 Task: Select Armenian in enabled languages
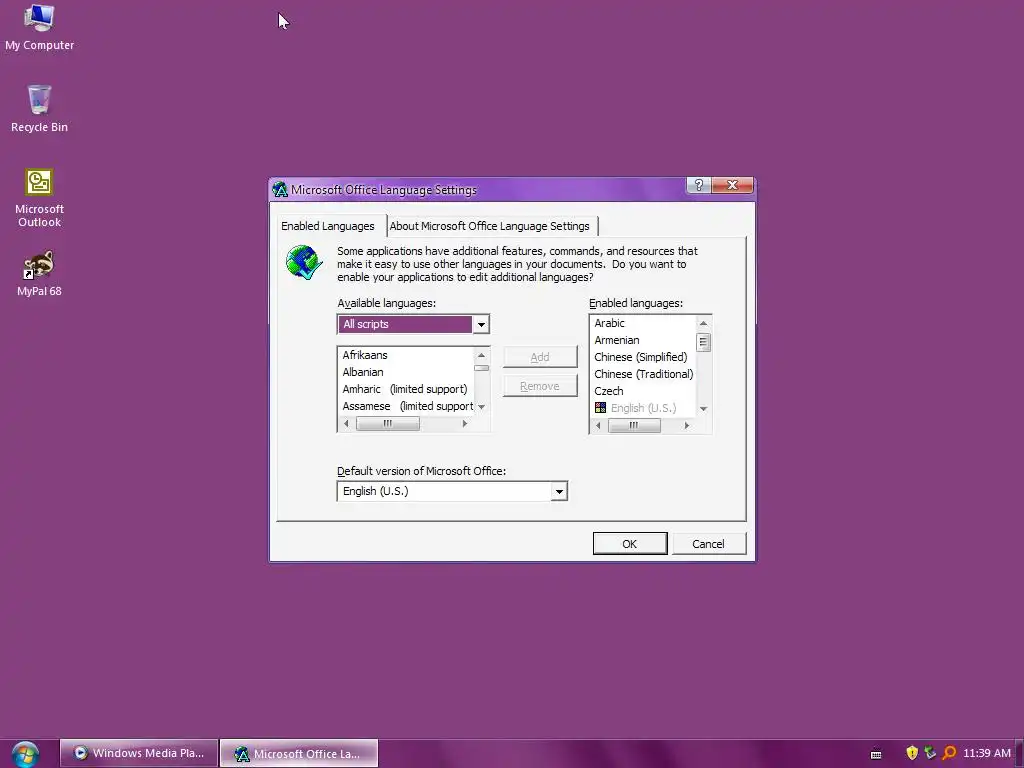[643, 340]
